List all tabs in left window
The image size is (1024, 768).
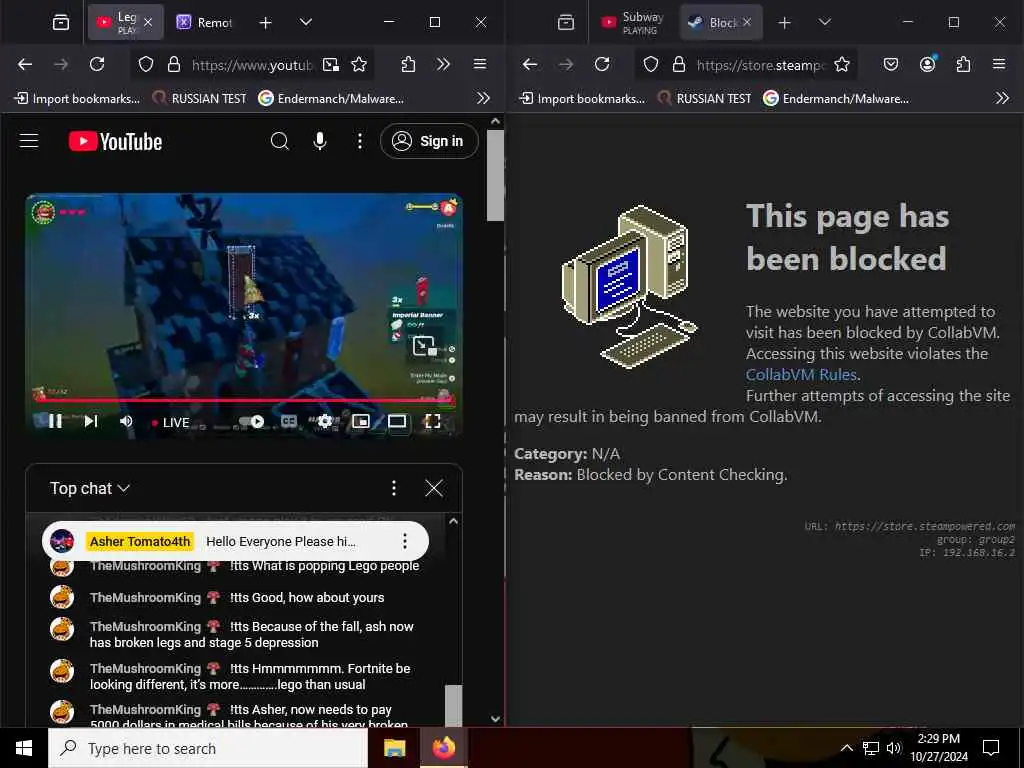(305, 22)
